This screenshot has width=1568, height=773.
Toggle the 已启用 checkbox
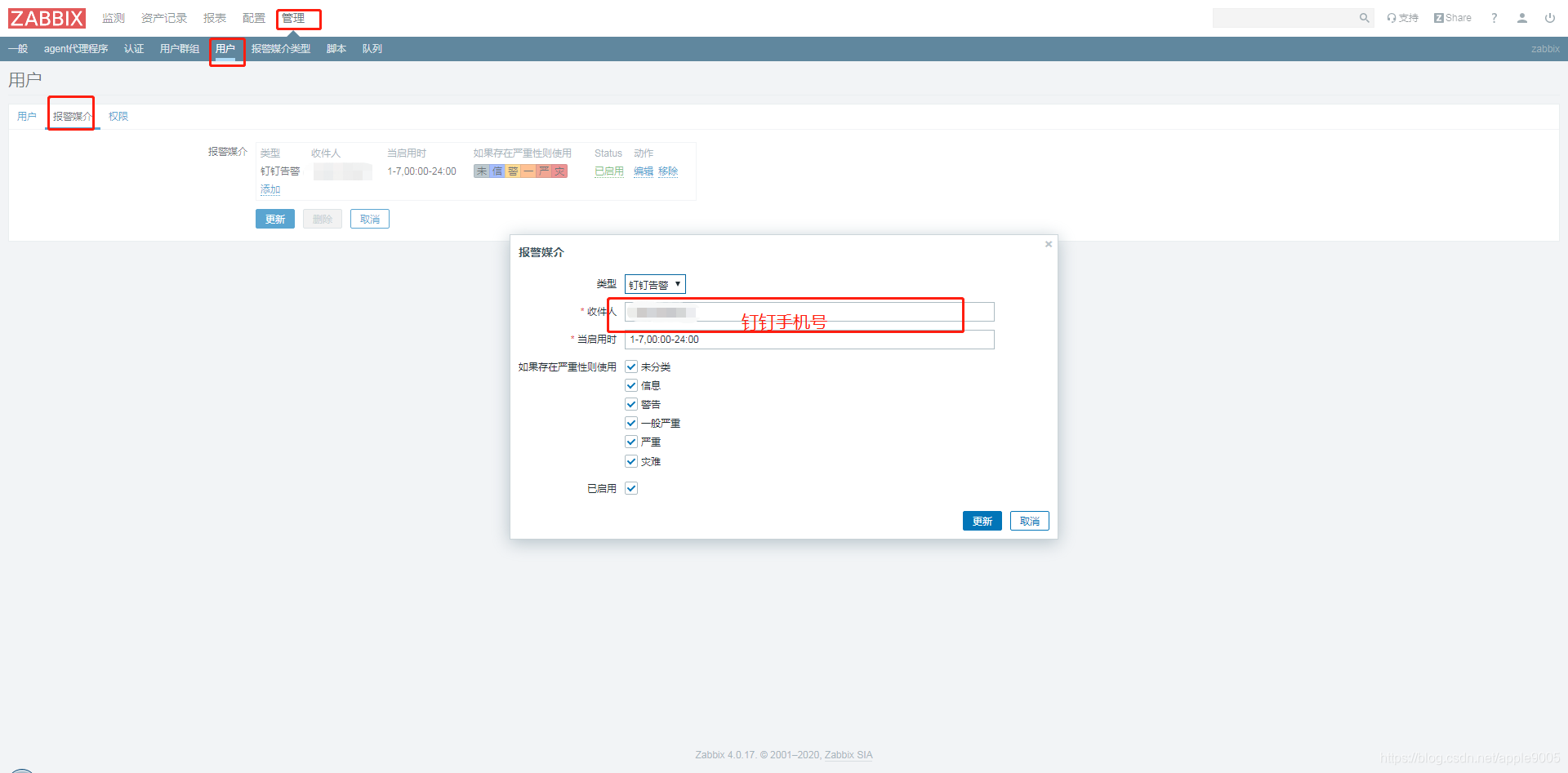click(x=631, y=488)
